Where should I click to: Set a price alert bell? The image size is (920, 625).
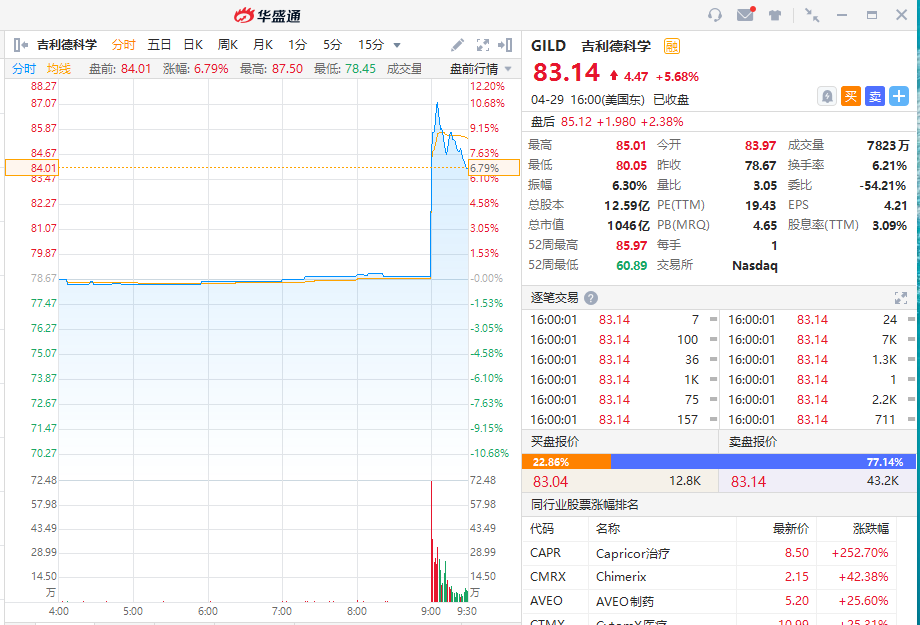827,96
